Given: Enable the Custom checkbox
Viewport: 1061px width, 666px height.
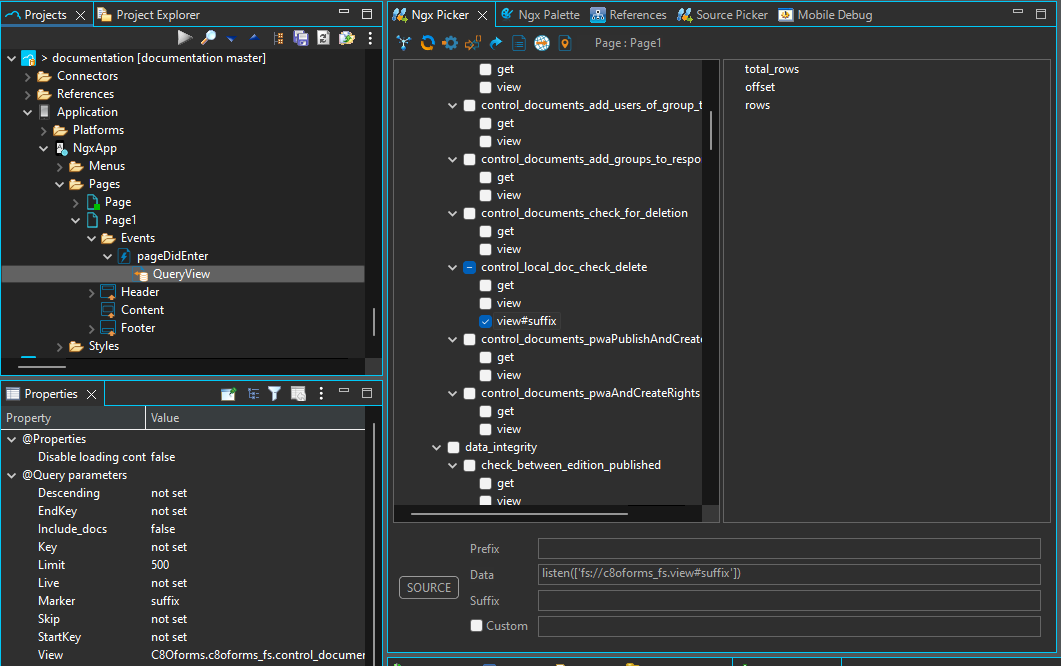Looking at the screenshot, I should click(x=477, y=626).
